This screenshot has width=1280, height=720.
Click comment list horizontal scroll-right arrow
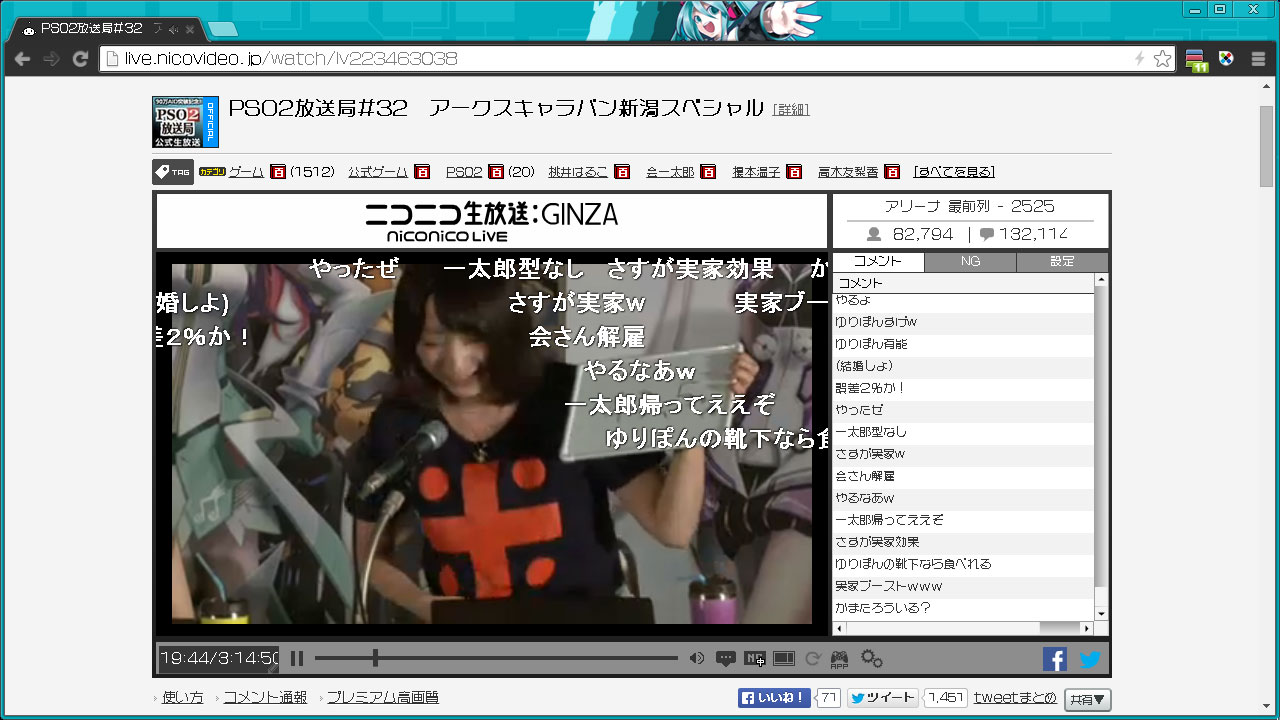pyautogui.click(x=1088, y=628)
